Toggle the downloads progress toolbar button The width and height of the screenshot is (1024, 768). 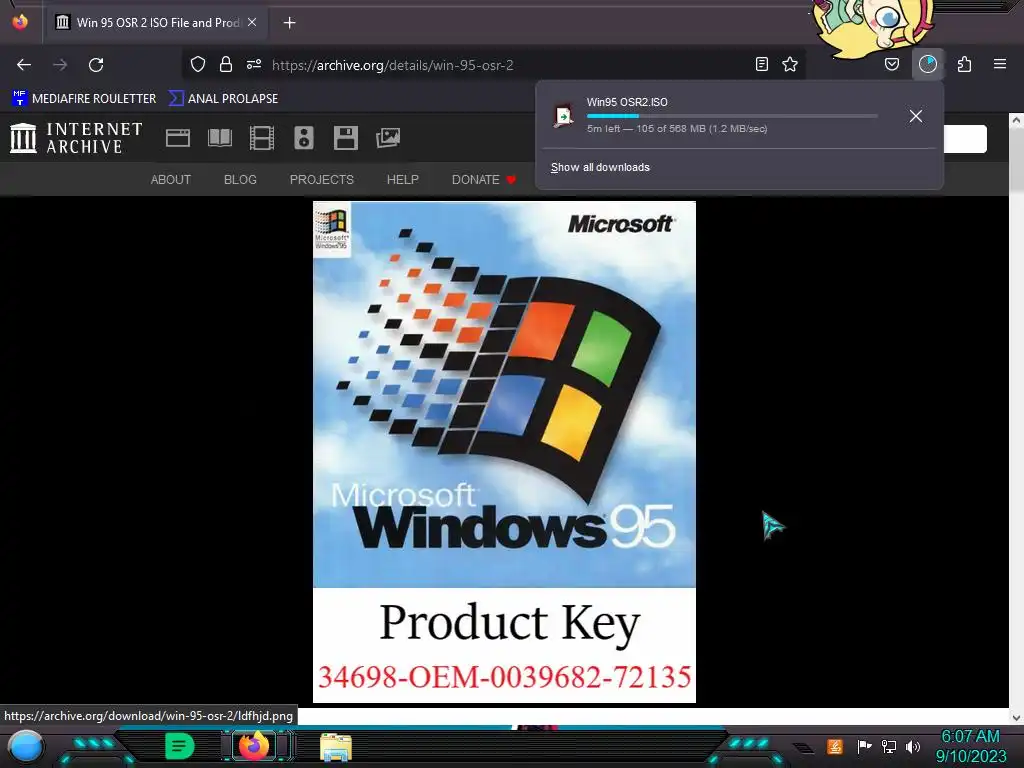[x=928, y=64]
